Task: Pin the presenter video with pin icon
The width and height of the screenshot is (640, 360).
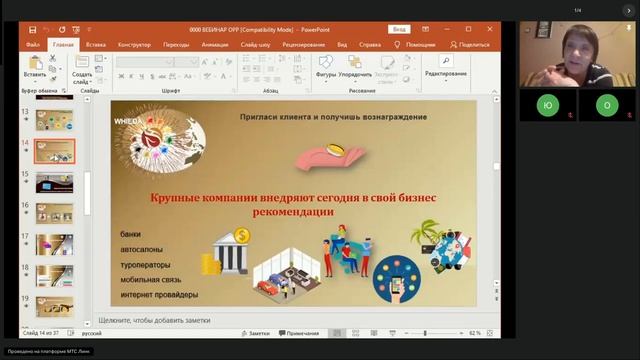Action: pyautogui.click(x=629, y=28)
